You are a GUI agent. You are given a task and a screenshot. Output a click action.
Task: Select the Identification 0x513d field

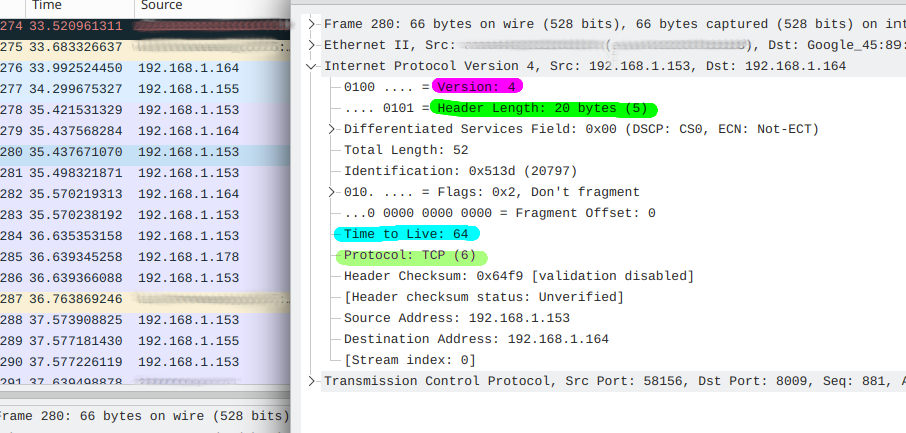coord(460,171)
